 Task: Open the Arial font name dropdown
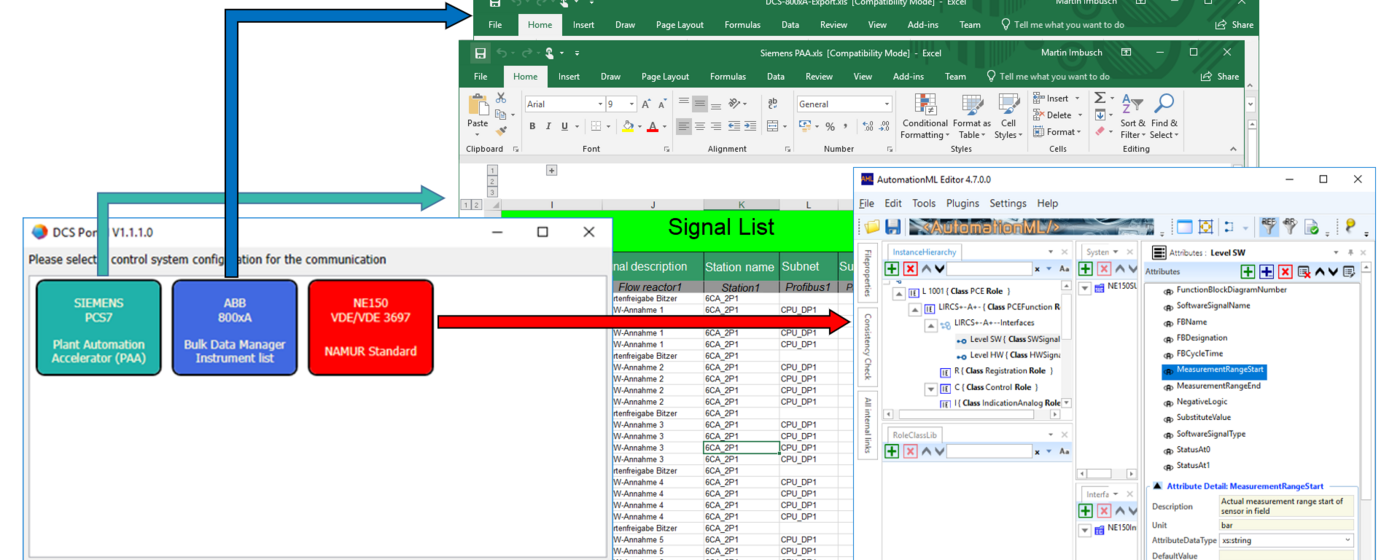tap(600, 104)
